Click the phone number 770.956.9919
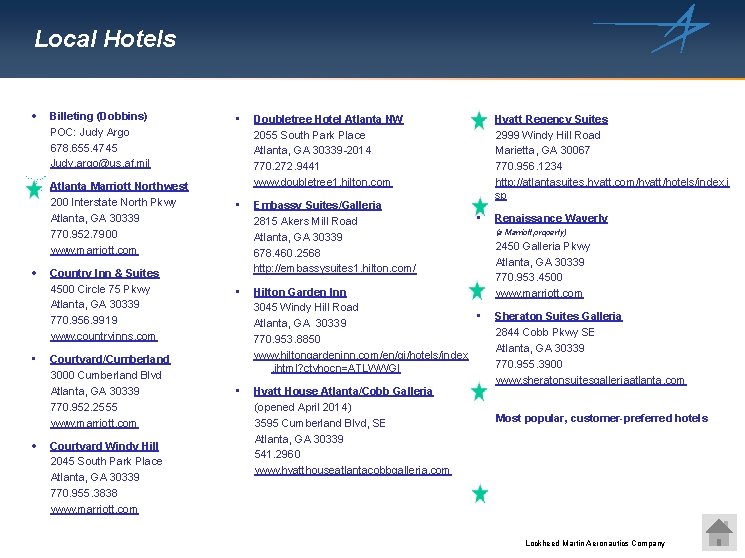The height and width of the screenshot is (558, 745). tap(84, 320)
